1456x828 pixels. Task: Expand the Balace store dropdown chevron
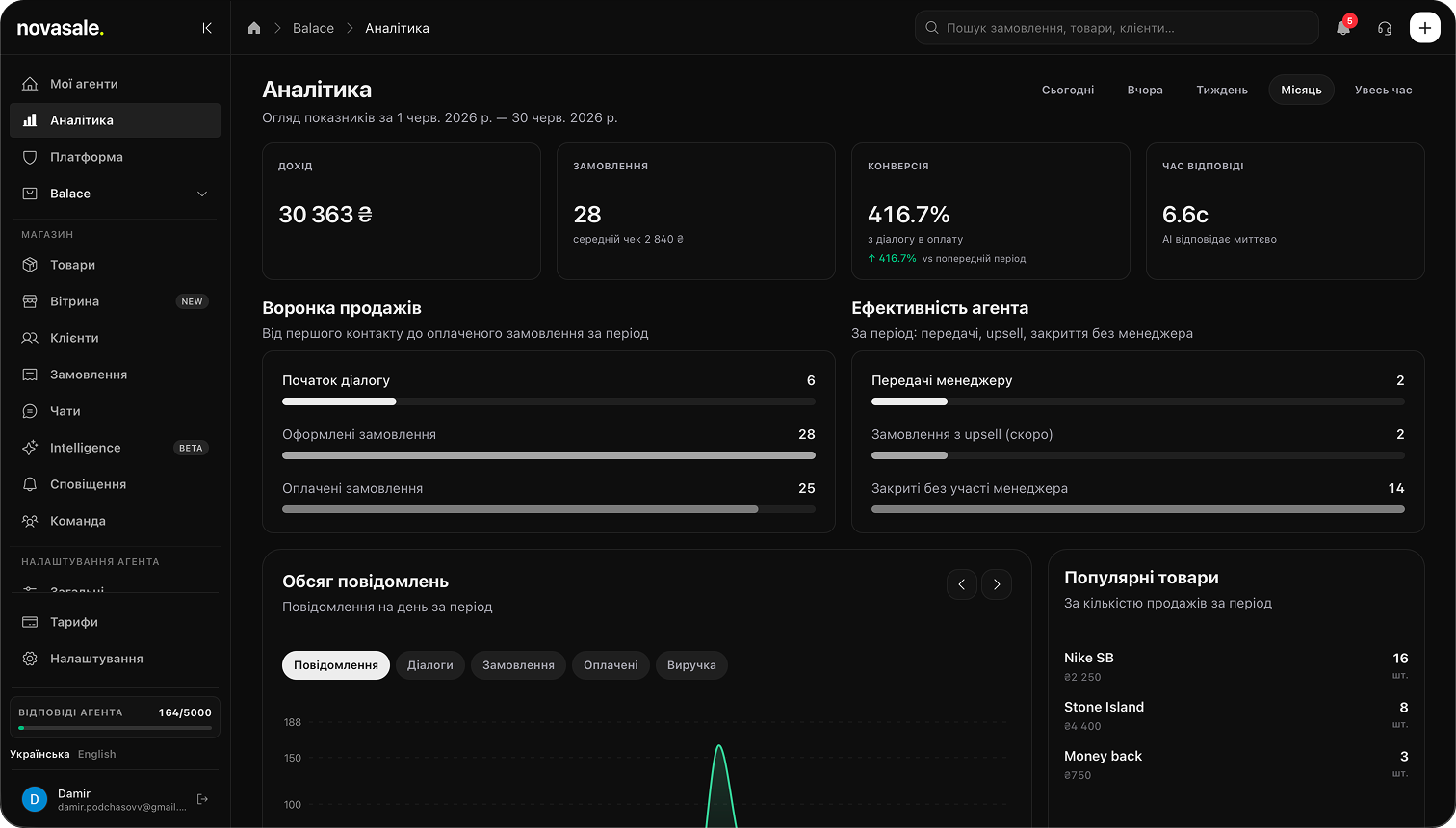coord(202,194)
